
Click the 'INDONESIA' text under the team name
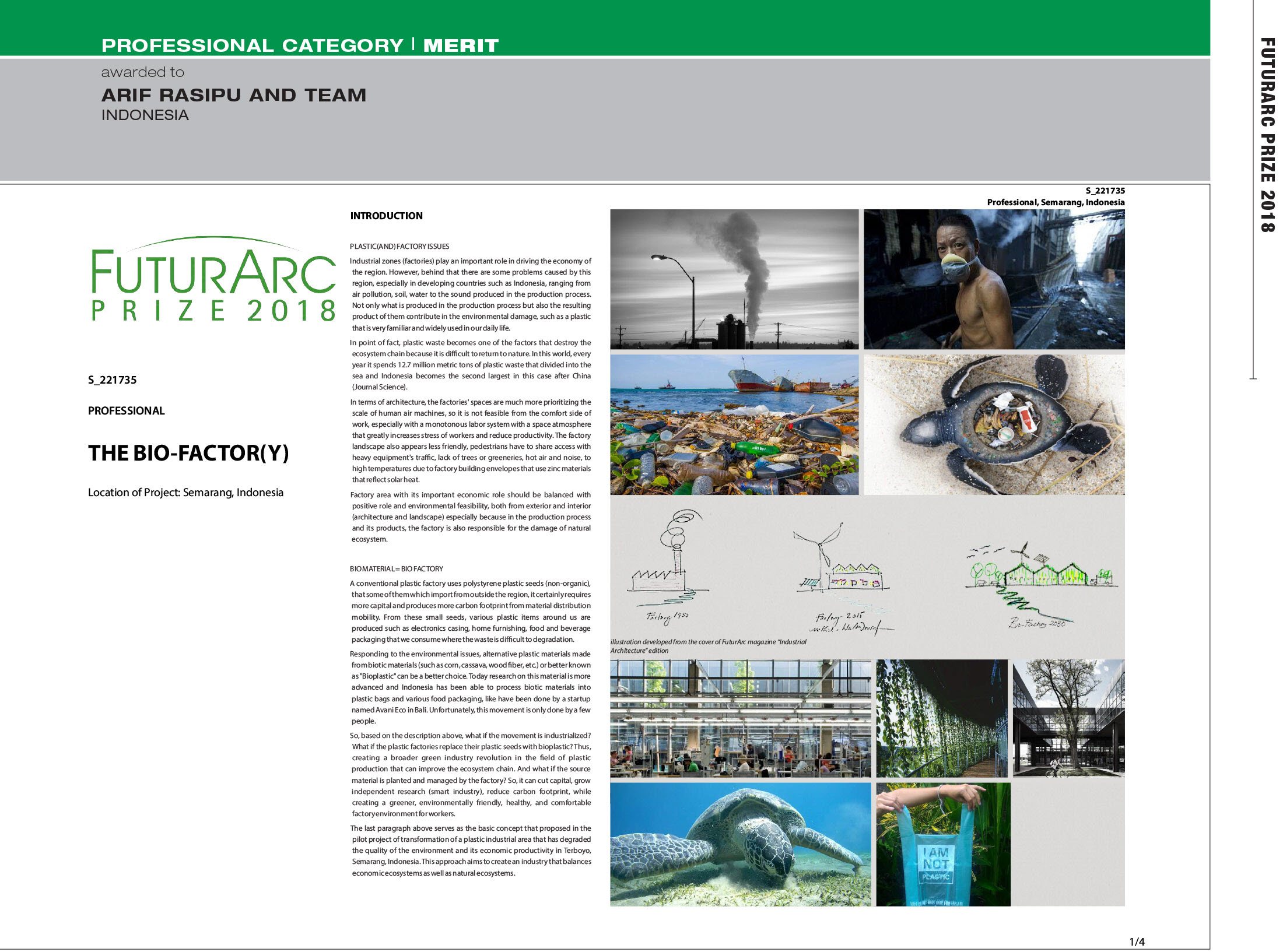point(145,115)
